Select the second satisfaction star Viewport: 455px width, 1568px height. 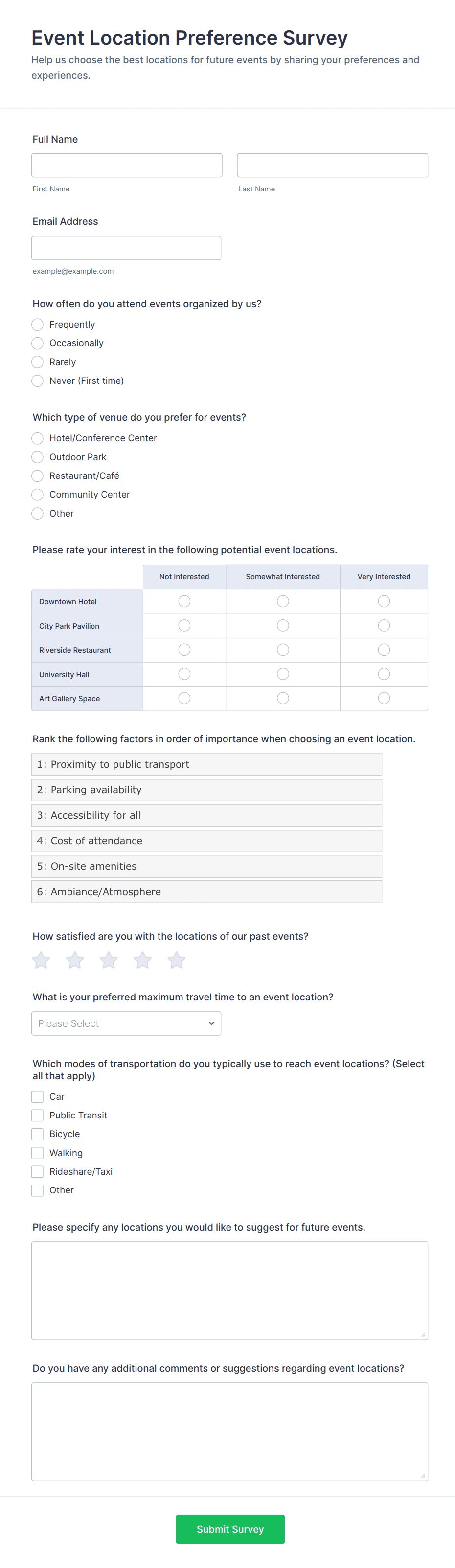click(75, 960)
